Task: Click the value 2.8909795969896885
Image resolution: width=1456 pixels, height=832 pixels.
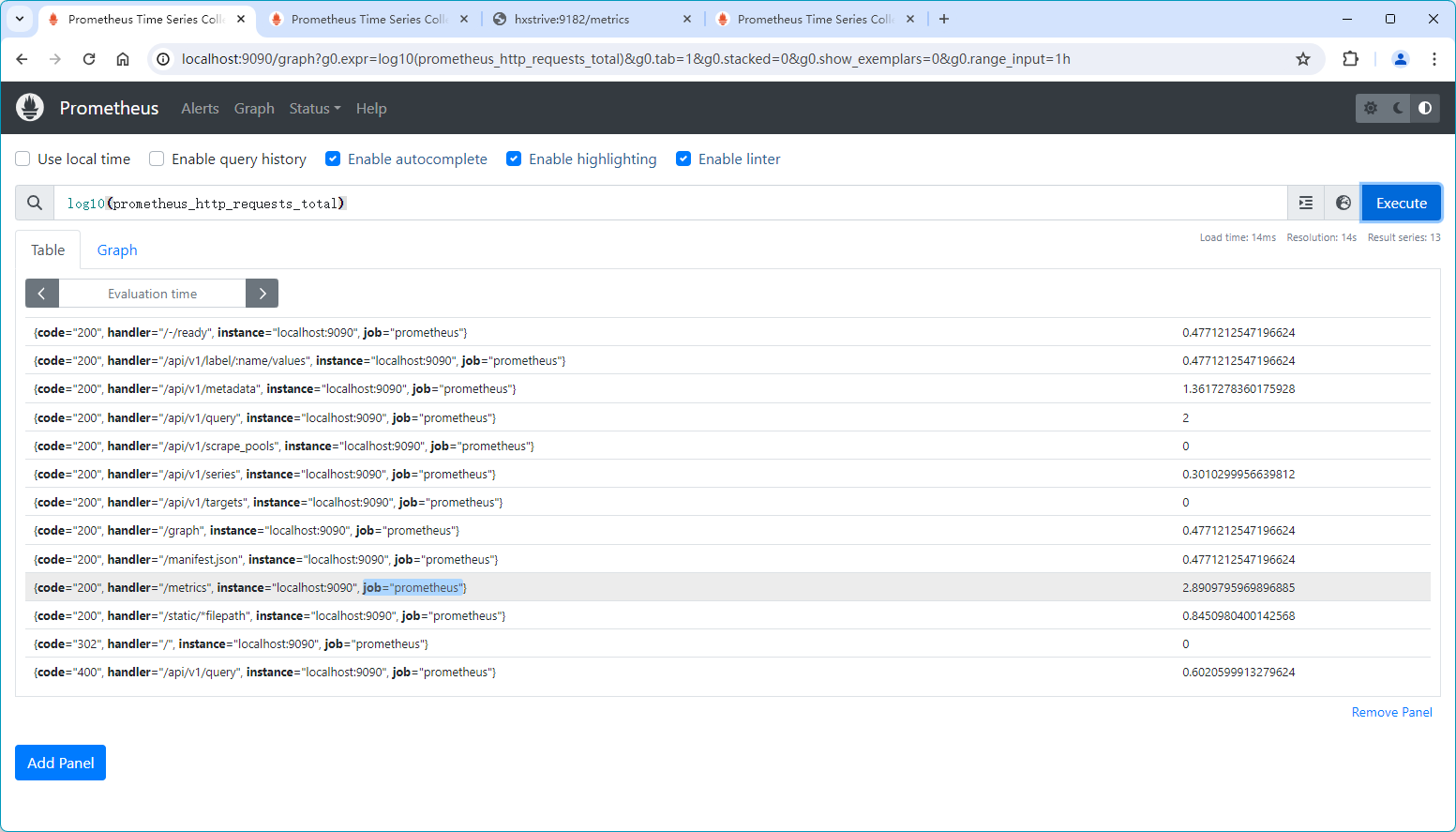Action: (x=1238, y=587)
